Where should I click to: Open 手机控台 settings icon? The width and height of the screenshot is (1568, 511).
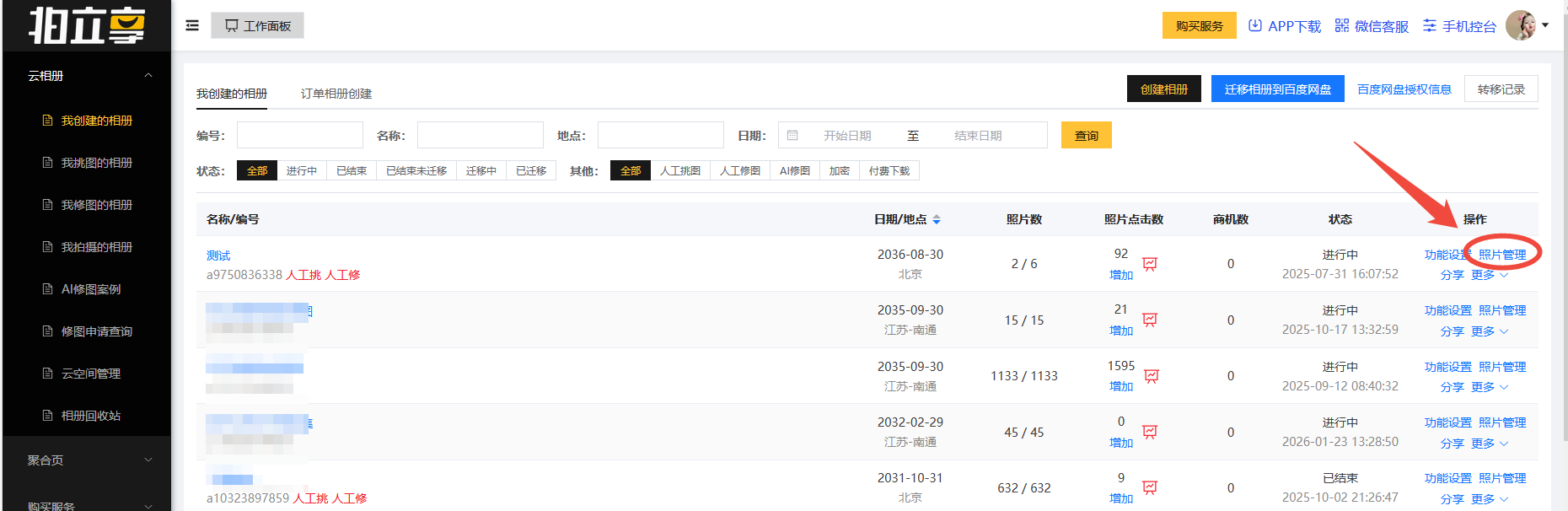(x=1430, y=25)
